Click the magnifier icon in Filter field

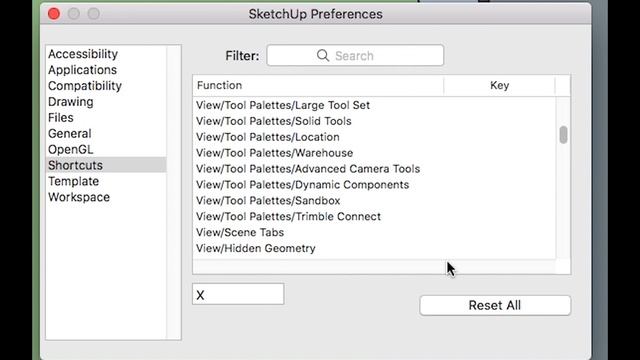pyautogui.click(x=323, y=56)
